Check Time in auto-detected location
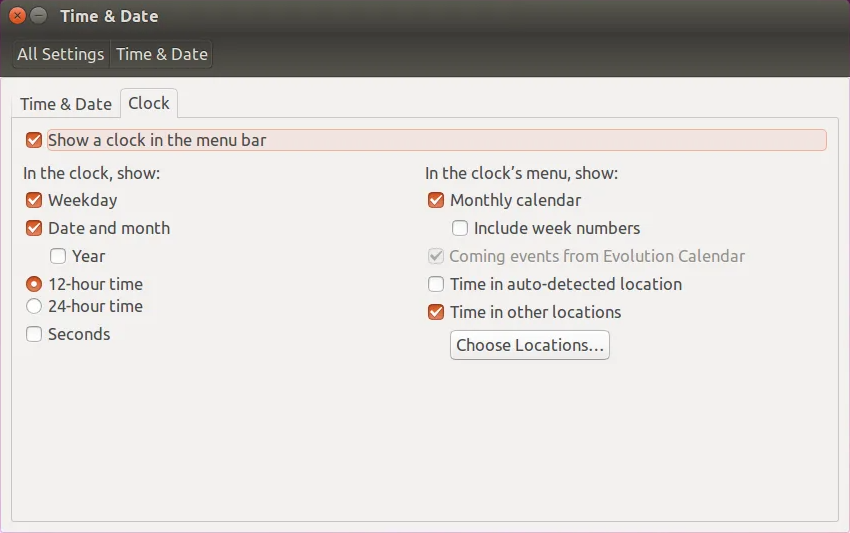 click(x=436, y=284)
